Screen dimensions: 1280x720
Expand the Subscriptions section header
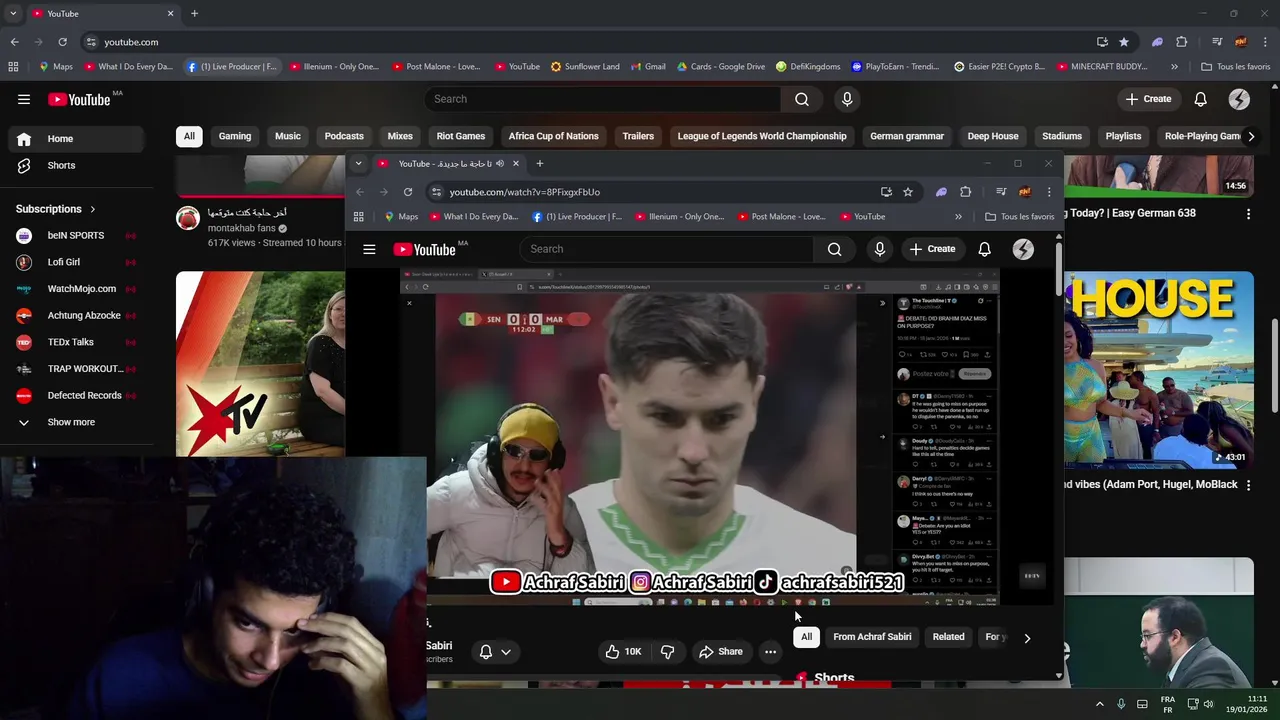point(56,209)
